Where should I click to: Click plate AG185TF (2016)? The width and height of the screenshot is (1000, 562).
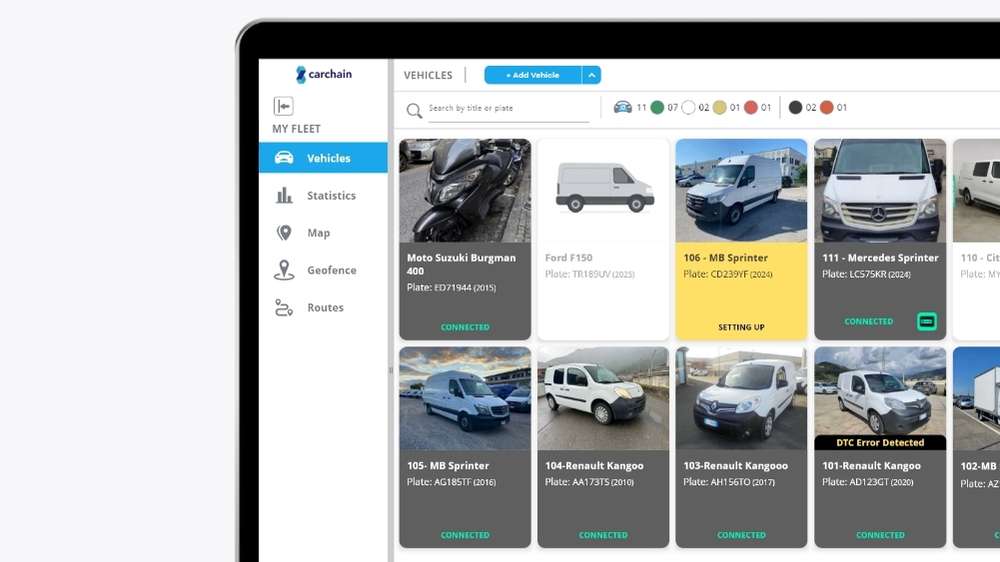pos(451,482)
